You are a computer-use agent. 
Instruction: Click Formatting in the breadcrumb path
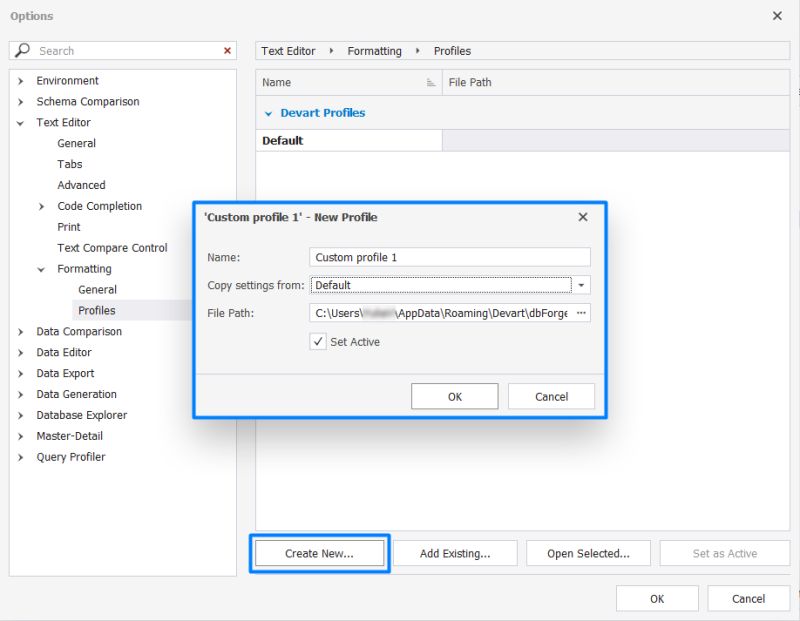pyautogui.click(x=374, y=51)
